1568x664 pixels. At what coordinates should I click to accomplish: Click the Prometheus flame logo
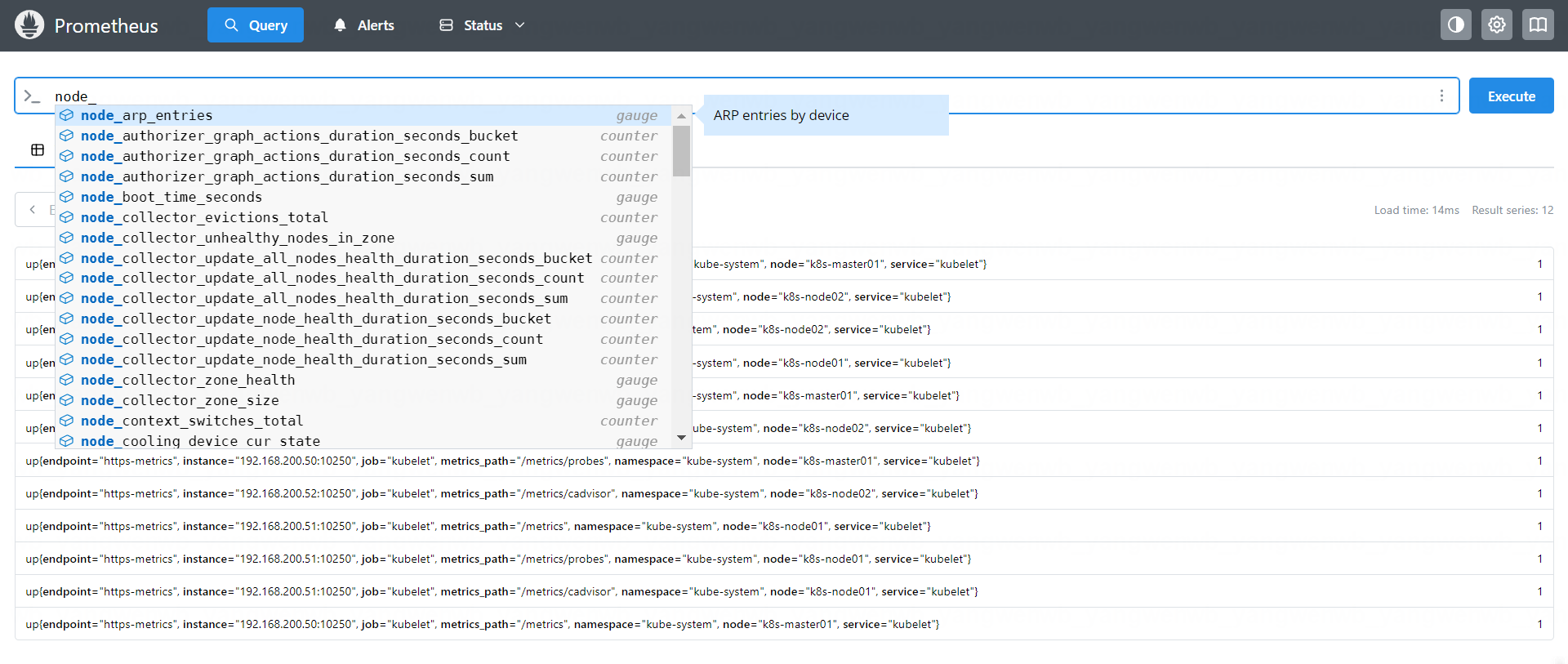tap(29, 25)
